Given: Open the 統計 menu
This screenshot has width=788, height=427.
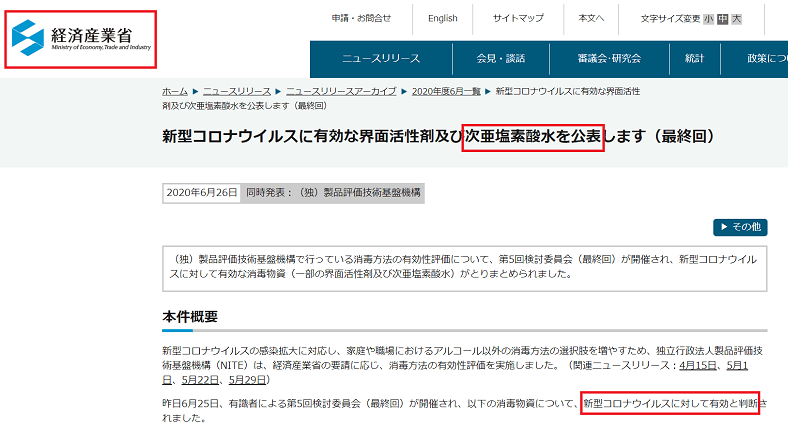Looking at the screenshot, I should point(695,59).
